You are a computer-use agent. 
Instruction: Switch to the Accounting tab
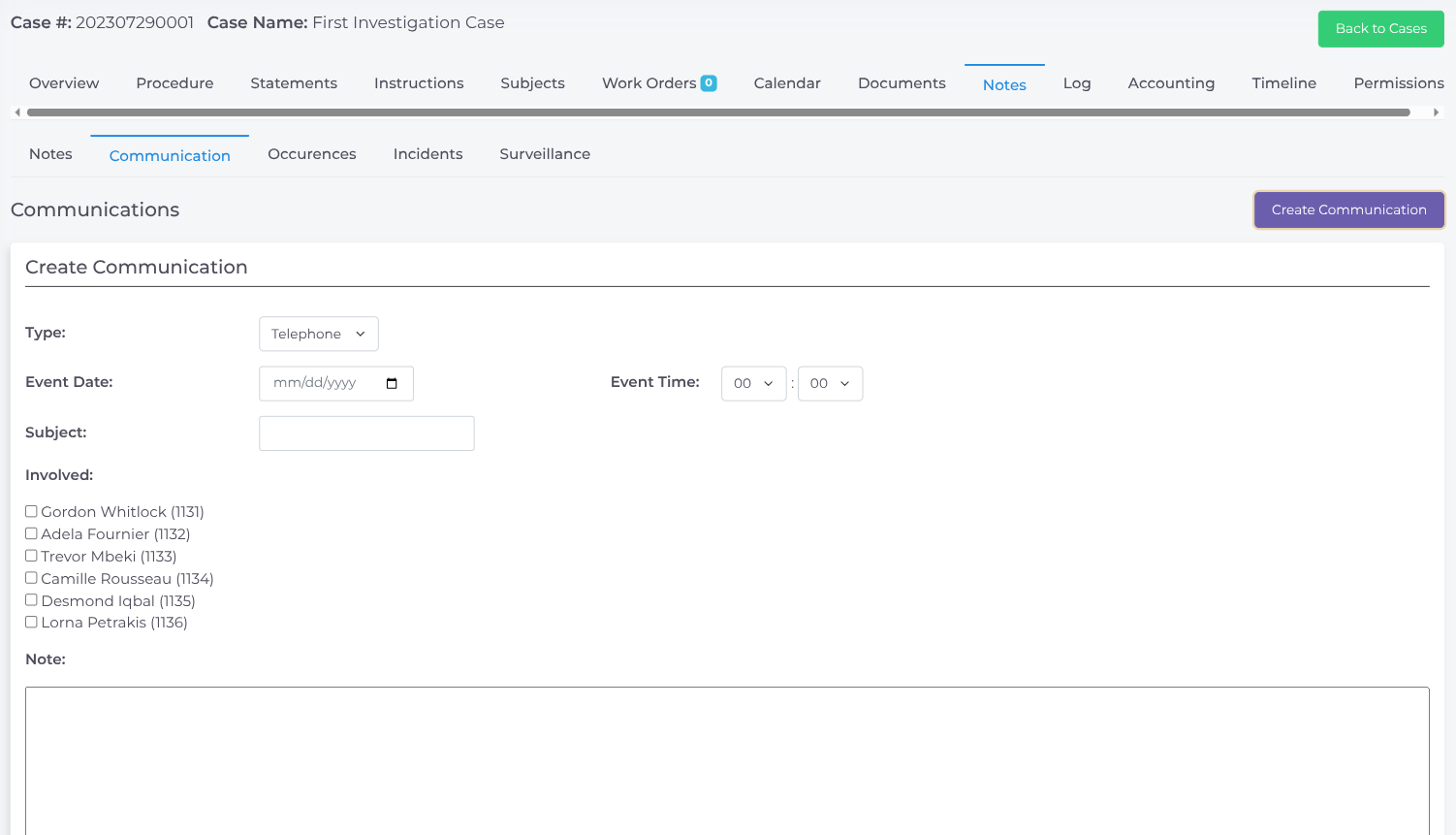(1171, 83)
